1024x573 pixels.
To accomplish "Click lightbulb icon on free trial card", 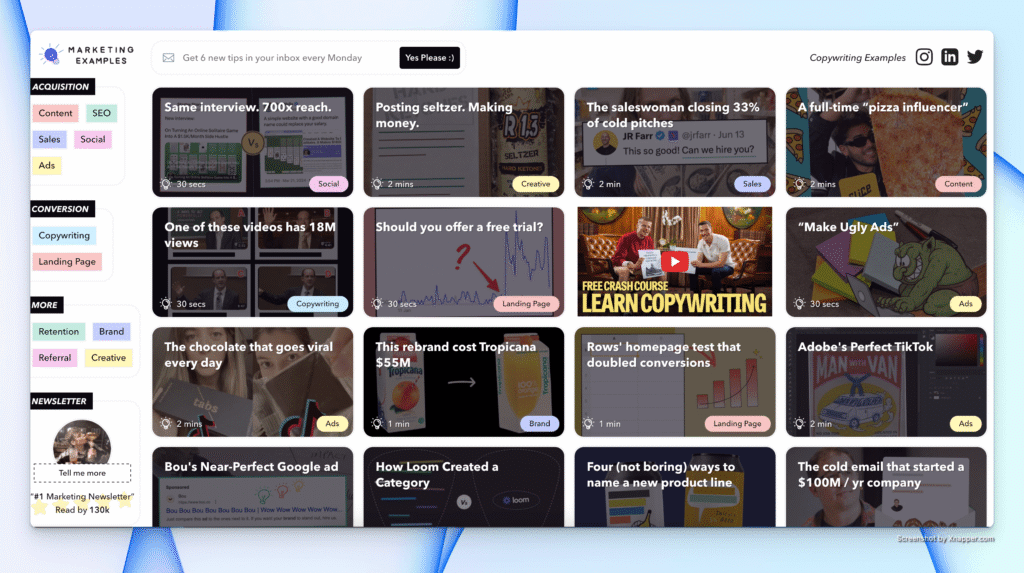I will [377, 304].
